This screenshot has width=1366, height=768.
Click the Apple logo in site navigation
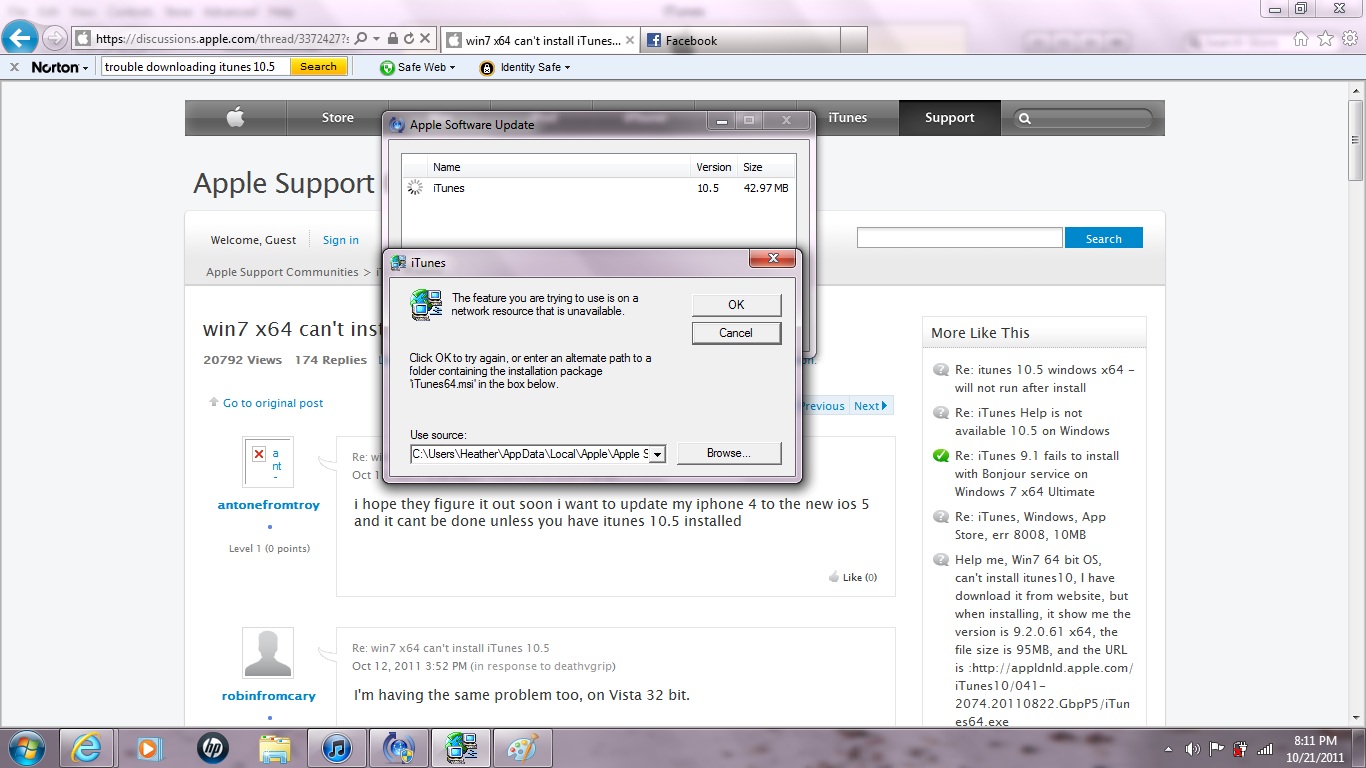pos(235,118)
